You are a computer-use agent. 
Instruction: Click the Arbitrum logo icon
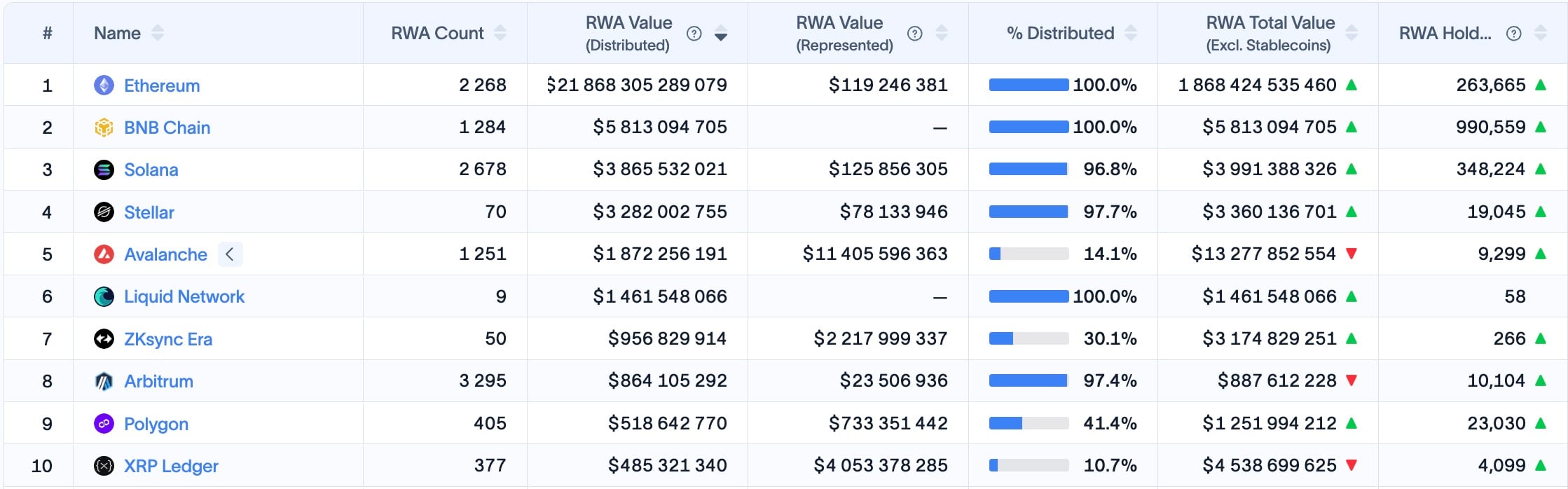point(104,381)
